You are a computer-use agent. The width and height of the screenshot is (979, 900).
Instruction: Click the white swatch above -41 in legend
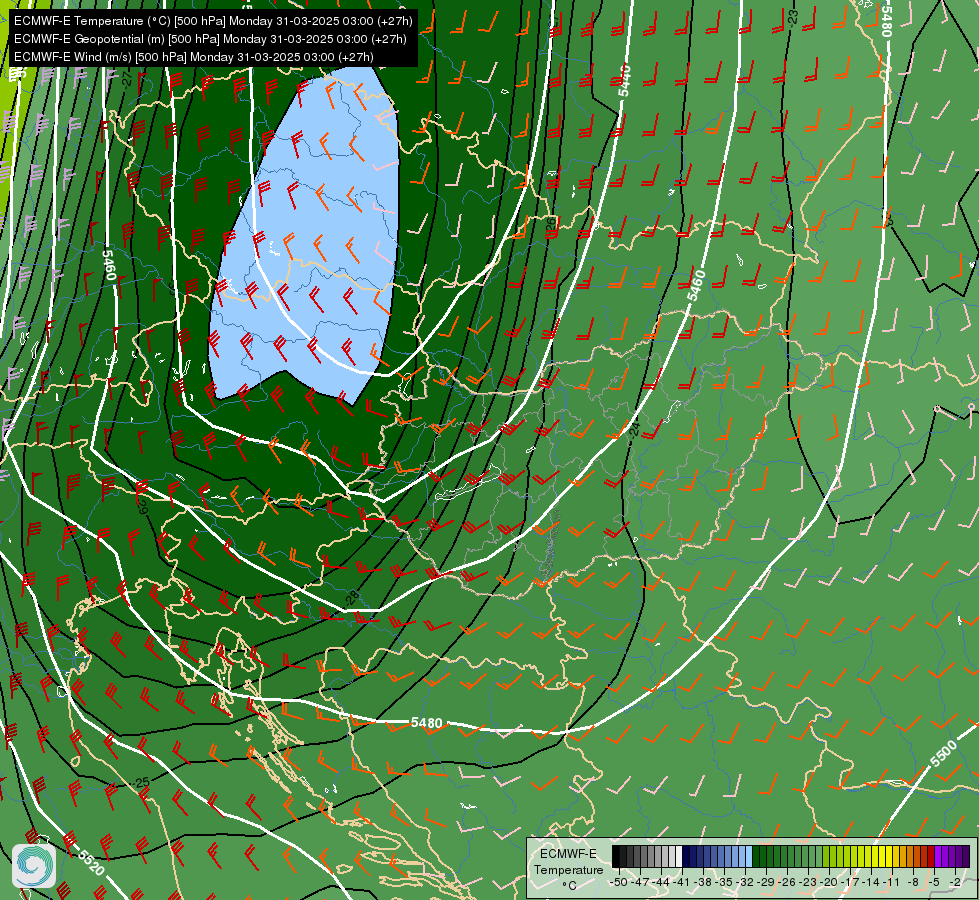[679, 856]
